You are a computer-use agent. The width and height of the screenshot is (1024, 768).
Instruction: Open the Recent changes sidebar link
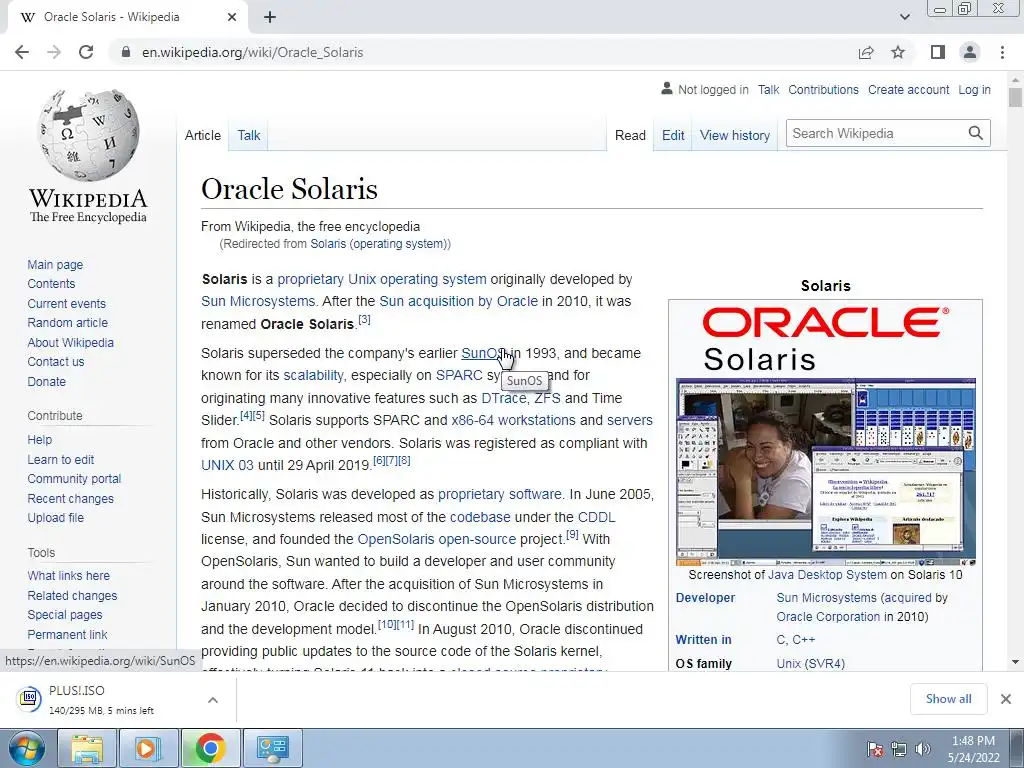coord(71,498)
